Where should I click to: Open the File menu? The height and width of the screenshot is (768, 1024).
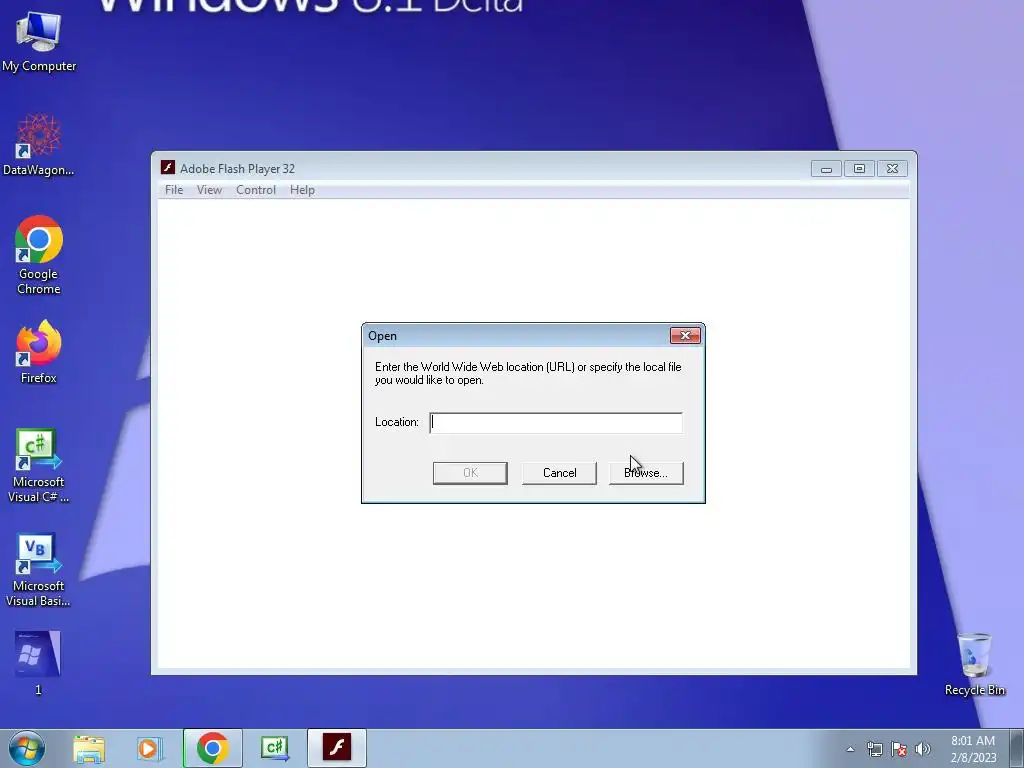(174, 190)
